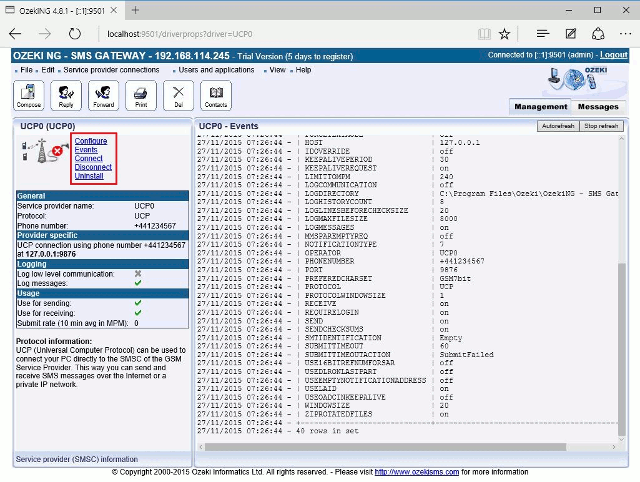
Task: Open the Contacts toolbar icon
Action: [x=216, y=96]
